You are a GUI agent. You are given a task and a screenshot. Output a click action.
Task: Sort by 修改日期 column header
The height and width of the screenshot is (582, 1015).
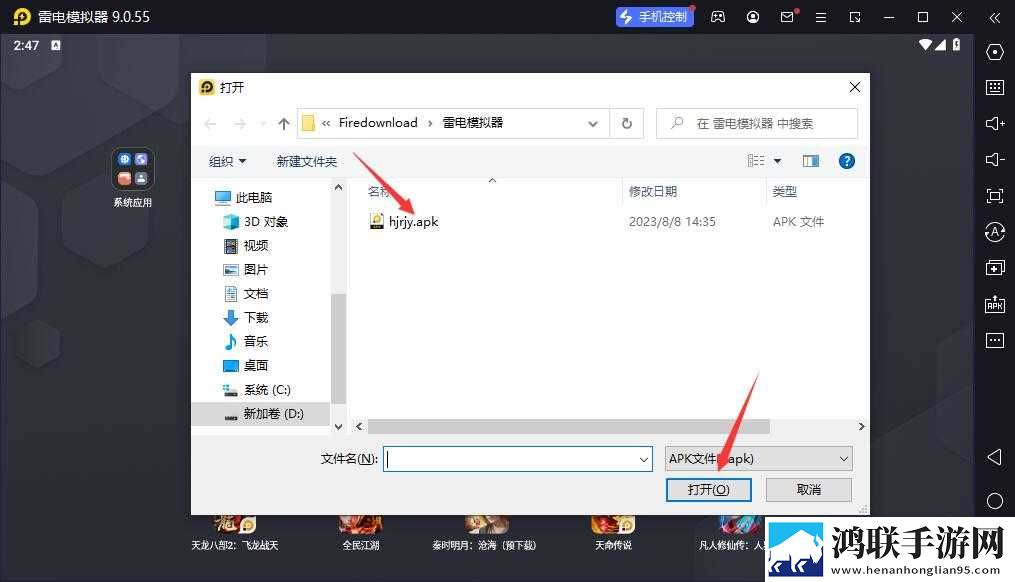(652, 192)
